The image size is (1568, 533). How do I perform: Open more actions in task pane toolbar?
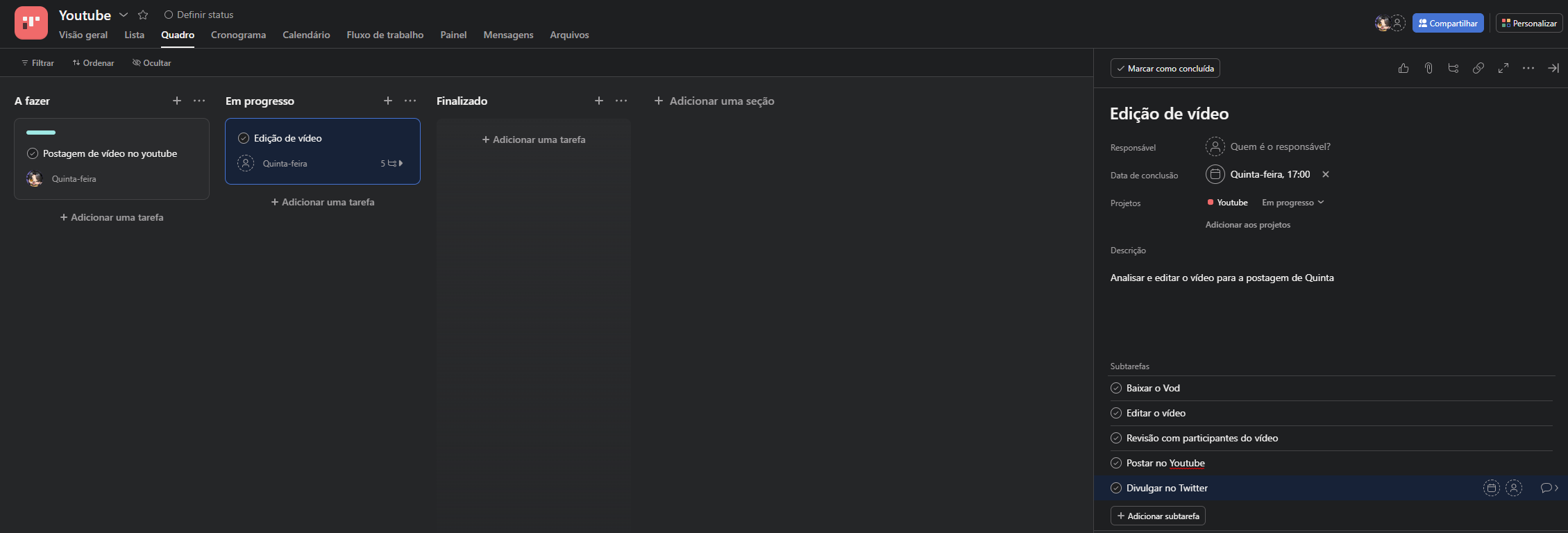click(x=1528, y=68)
